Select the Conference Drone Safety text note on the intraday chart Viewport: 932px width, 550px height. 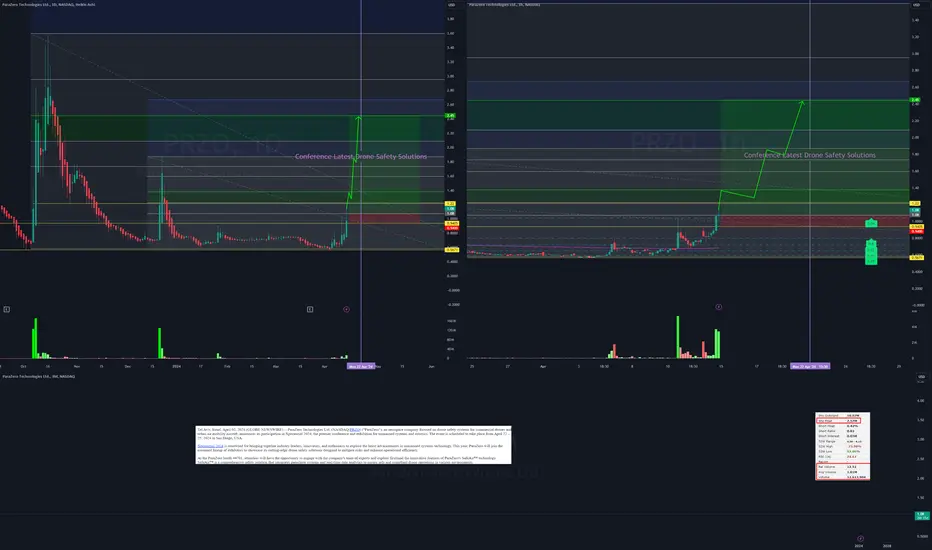pos(810,155)
